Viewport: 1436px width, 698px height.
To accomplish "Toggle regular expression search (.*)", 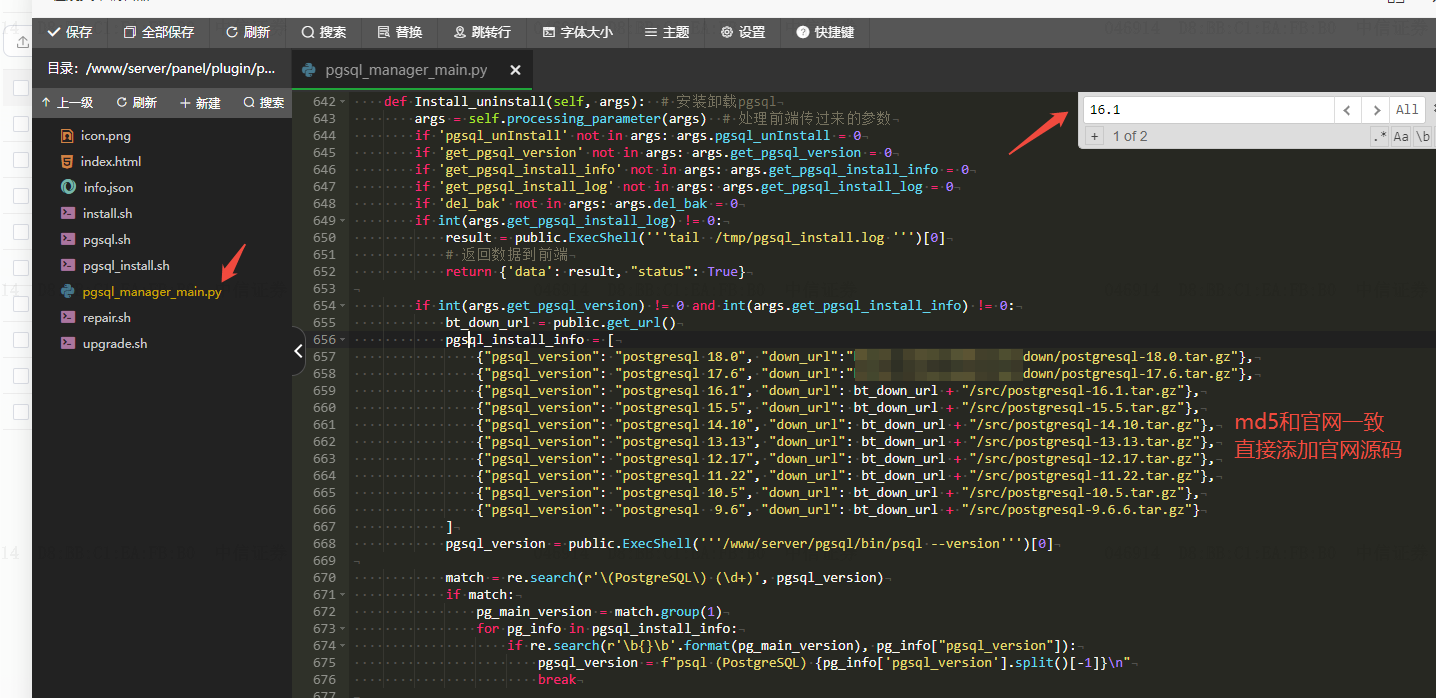I will tap(1380, 136).
